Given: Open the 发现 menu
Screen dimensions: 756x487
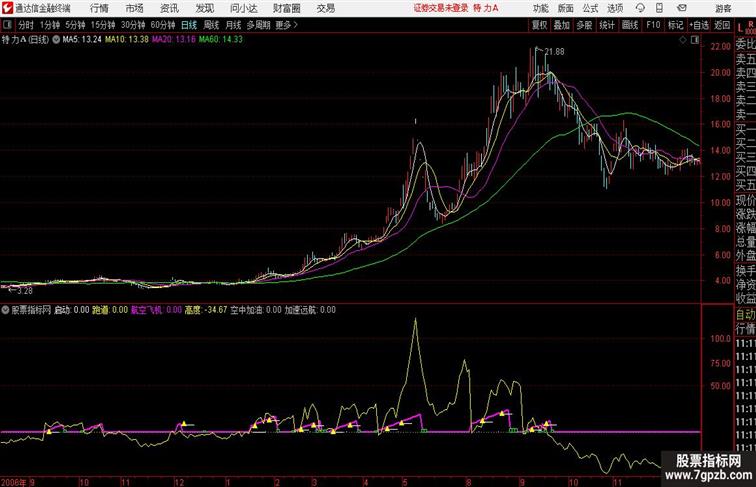Looking at the screenshot, I should 204,8.
